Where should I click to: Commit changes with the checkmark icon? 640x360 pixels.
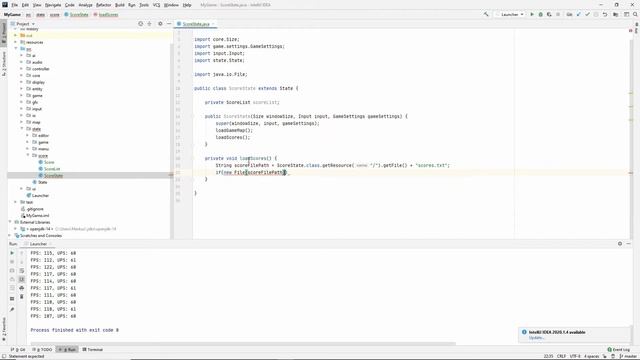point(587,14)
